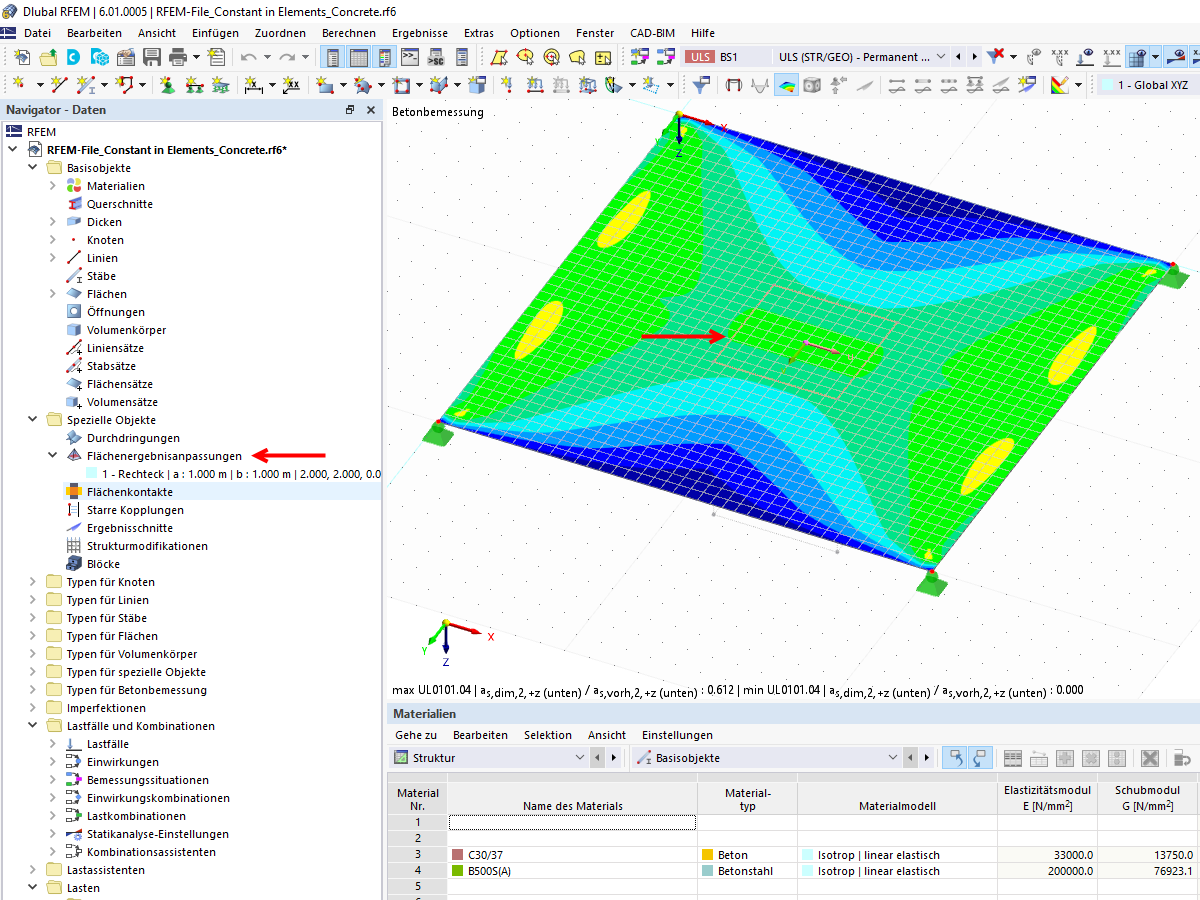This screenshot has width=1200, height=900.
Task: Open the Berechnen menu
Action: 348,32
